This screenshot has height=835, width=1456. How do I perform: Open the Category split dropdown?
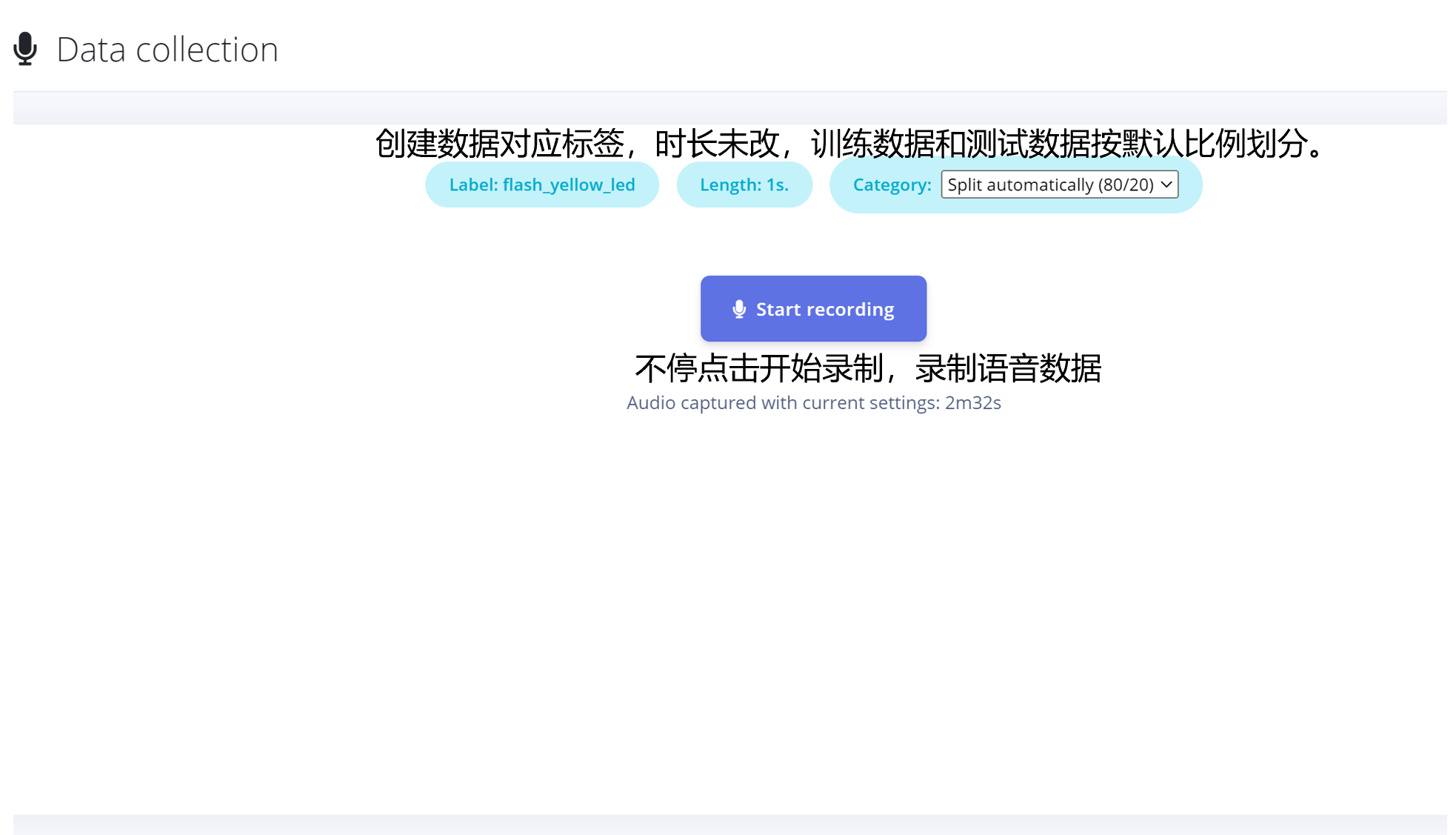pos(1059,184)
